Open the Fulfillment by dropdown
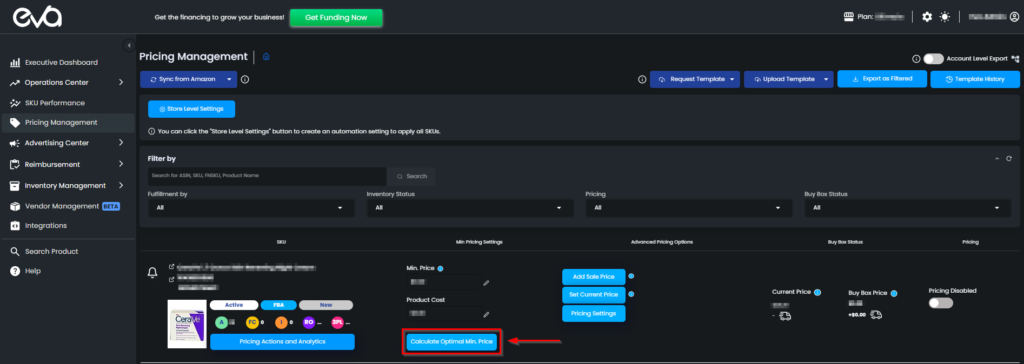This screenshot has height=364, width=1024. point(251,208)
